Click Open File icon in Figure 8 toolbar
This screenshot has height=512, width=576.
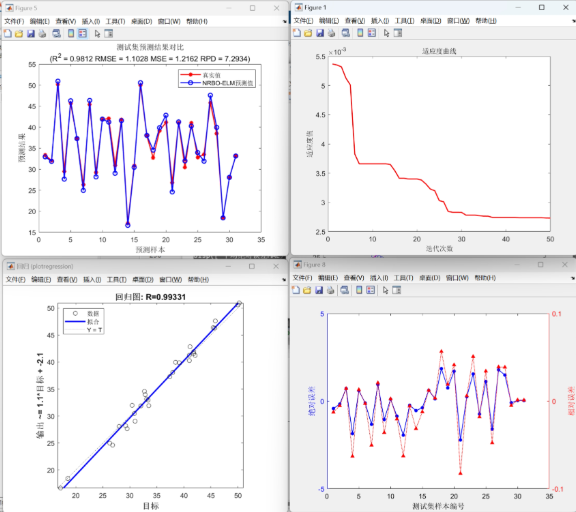tap(307, 290)
